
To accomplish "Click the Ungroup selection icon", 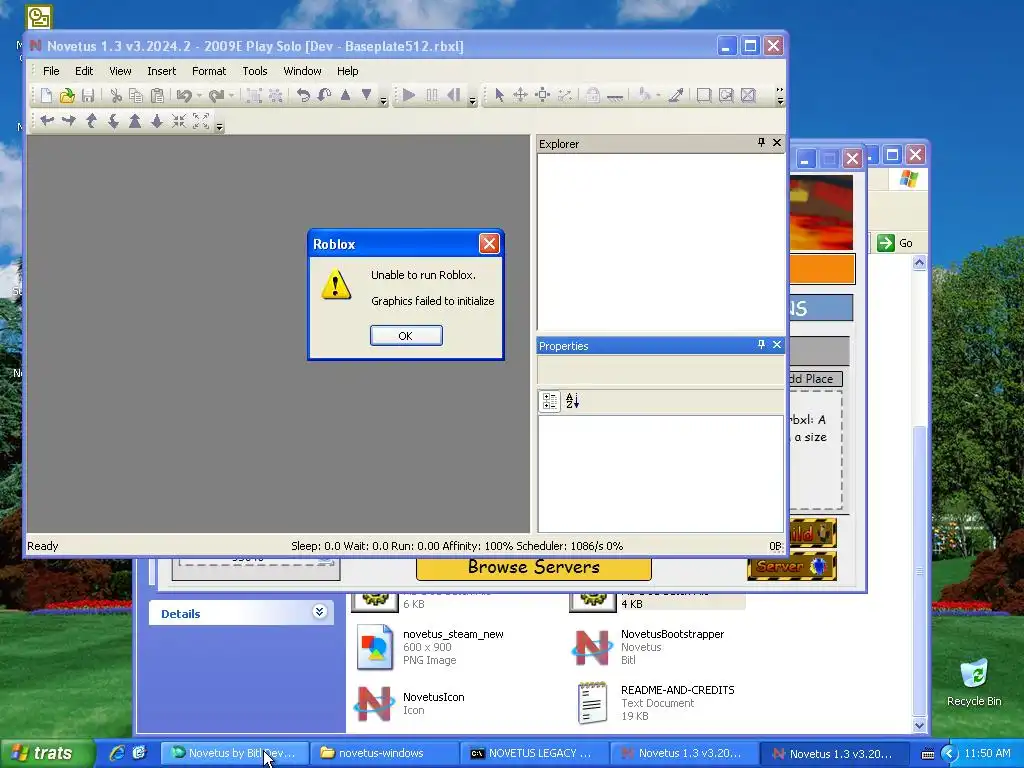I will (276, 95).
